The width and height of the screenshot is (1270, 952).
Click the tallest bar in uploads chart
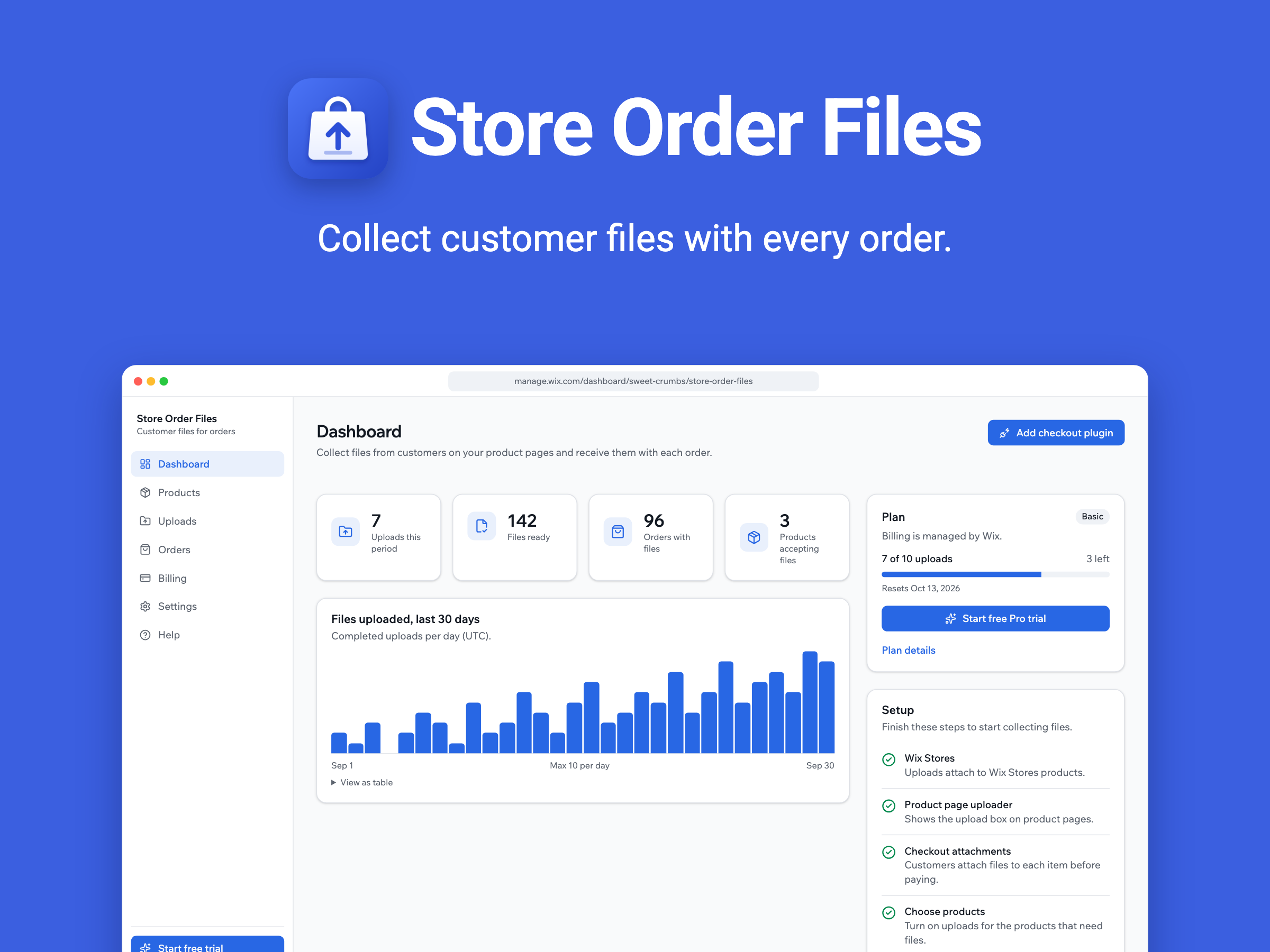coord(810,702)
